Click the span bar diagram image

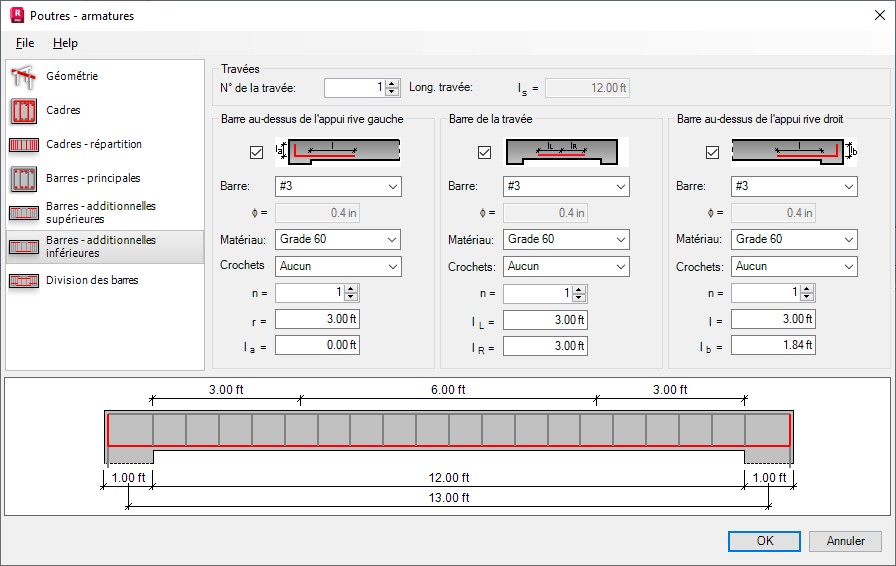[x=566, y=152]
